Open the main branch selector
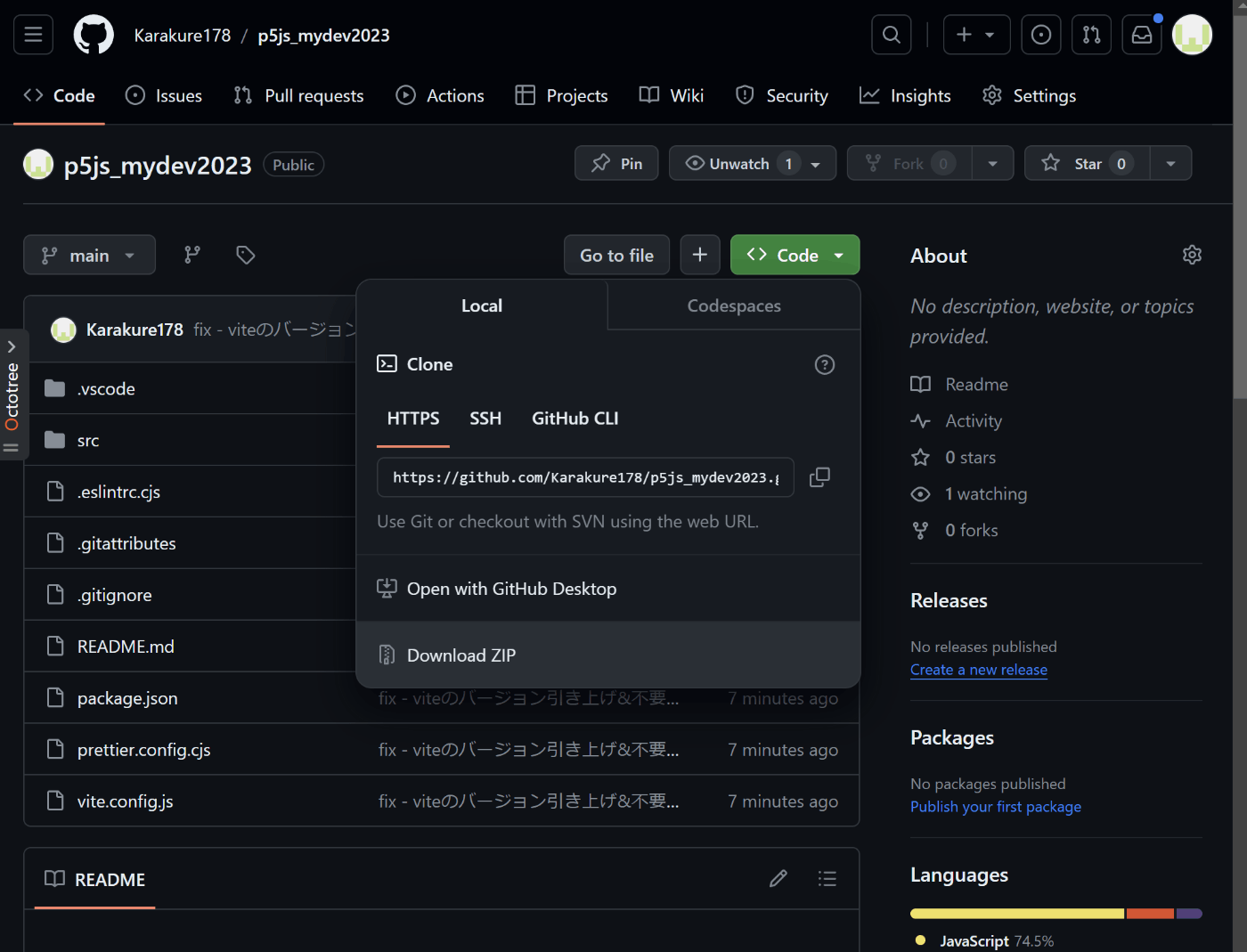 [x=89, y=255]
